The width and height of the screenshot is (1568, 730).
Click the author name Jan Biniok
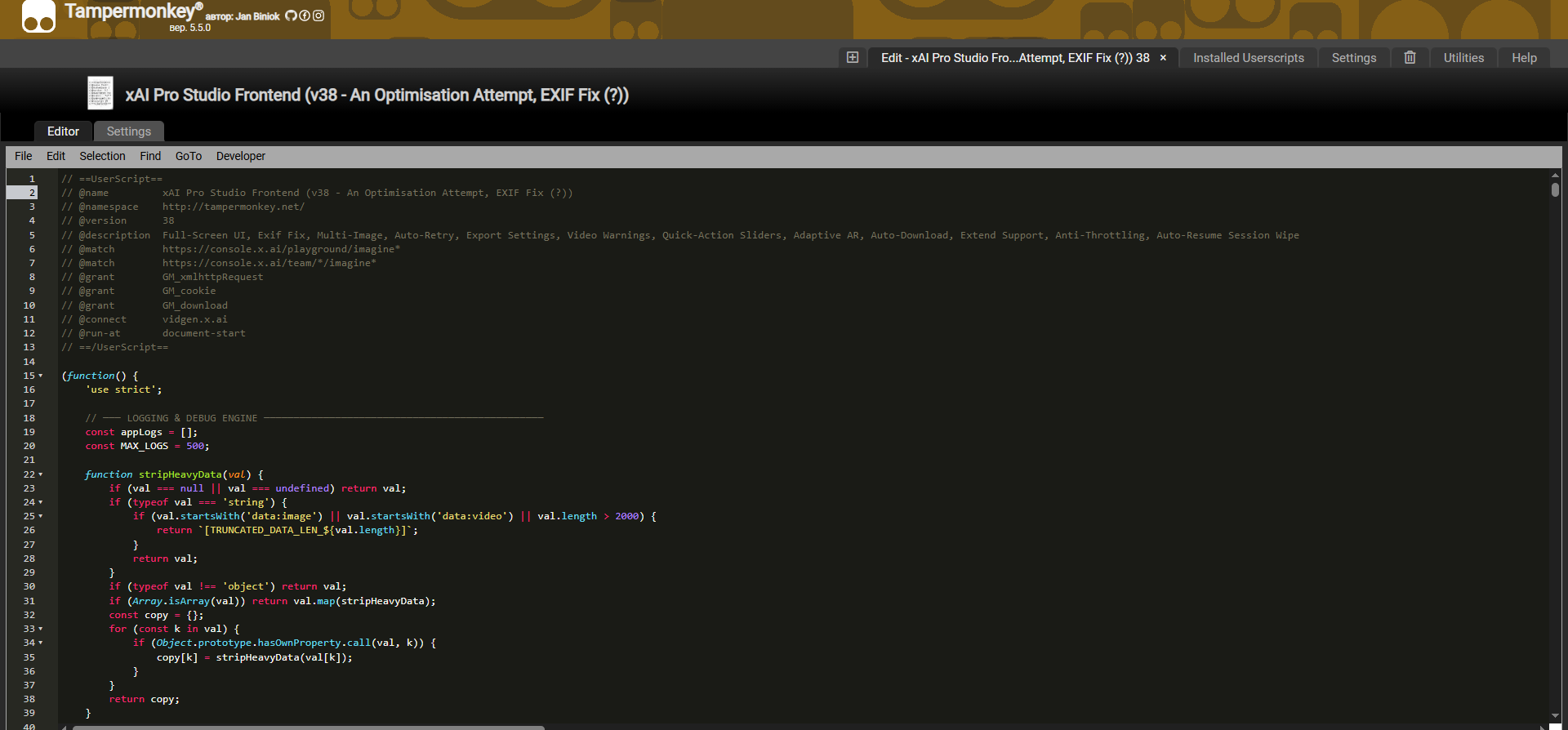click(x=257, y=16)
